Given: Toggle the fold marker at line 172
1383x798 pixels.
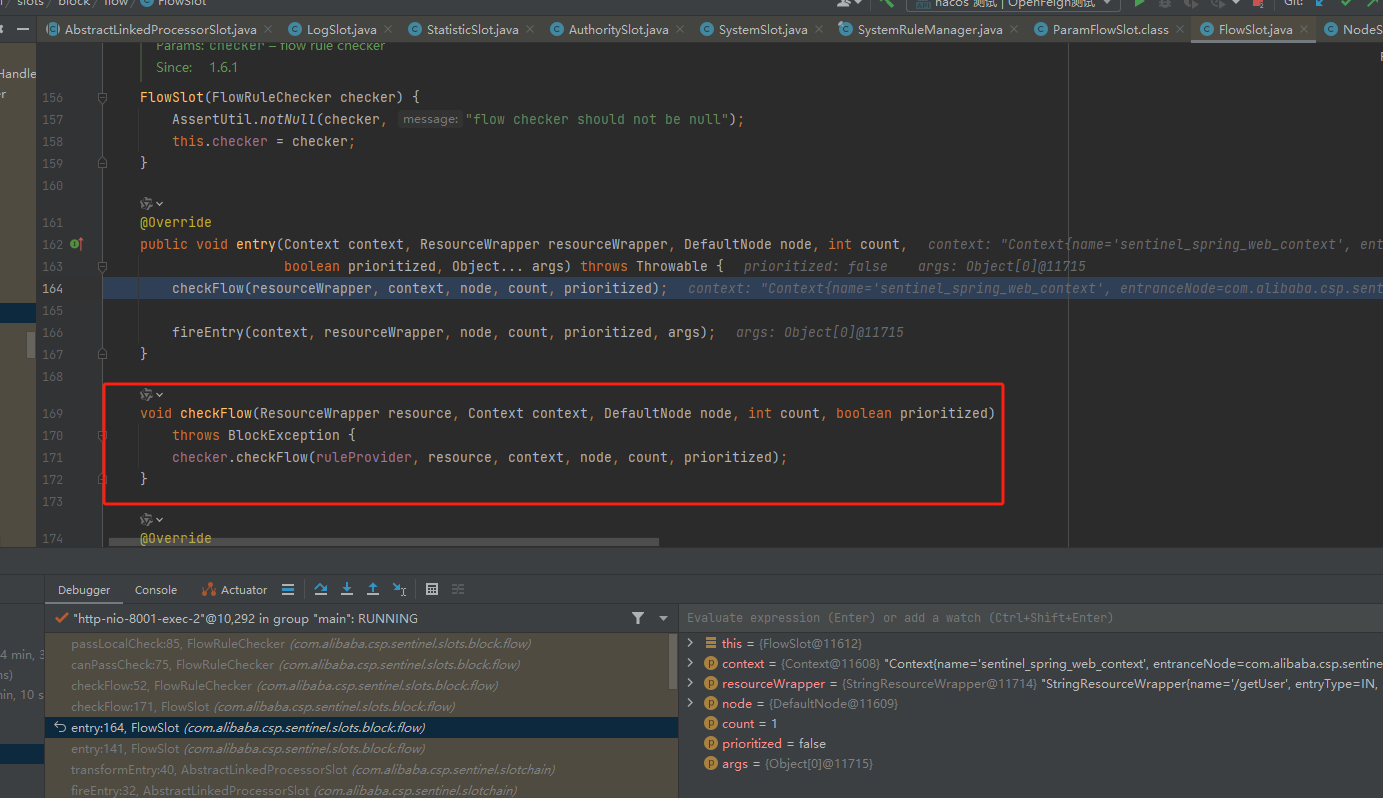Looking at the screenshot, I should [102, 479].
